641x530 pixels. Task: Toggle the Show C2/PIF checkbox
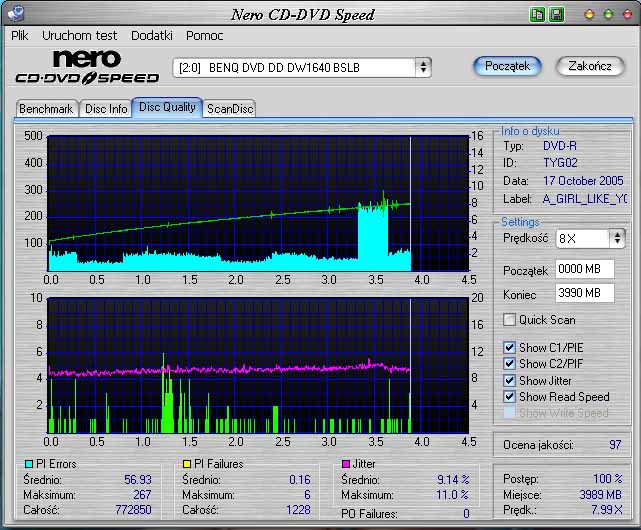[509, 364]
